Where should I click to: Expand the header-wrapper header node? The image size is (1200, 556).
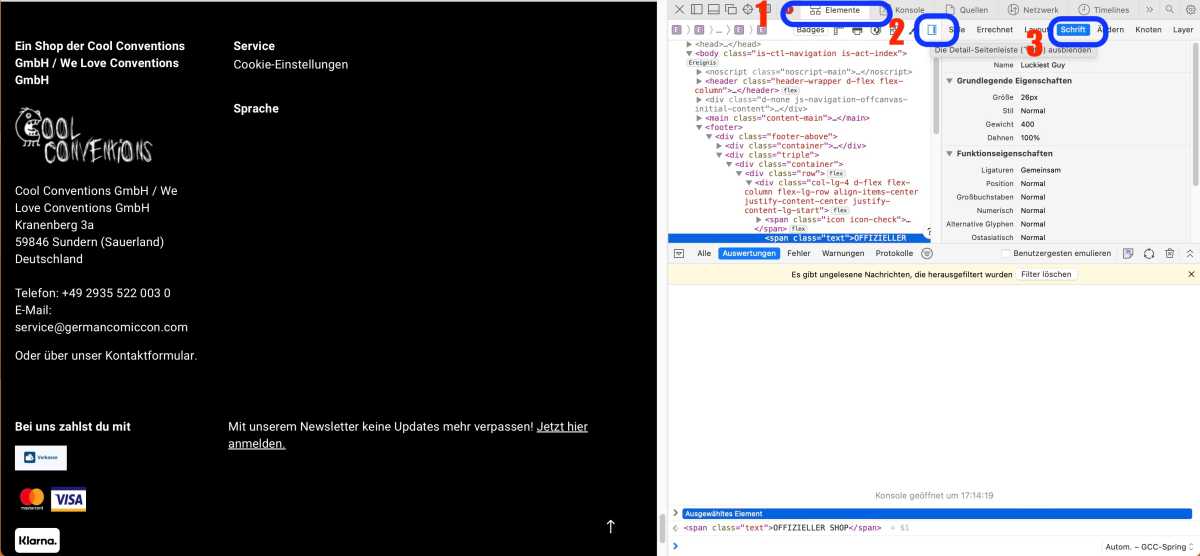coord(700,81)
